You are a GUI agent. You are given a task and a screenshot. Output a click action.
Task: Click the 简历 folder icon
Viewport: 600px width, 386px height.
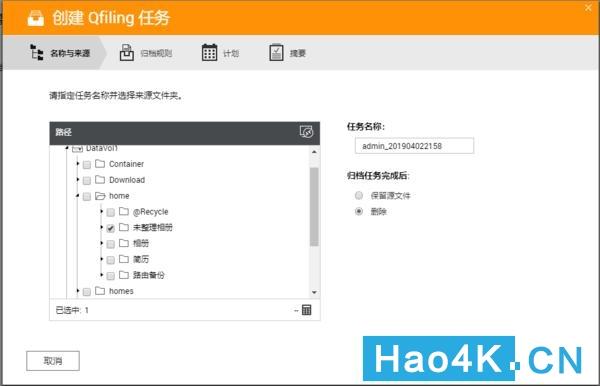(x=124, y=259)
